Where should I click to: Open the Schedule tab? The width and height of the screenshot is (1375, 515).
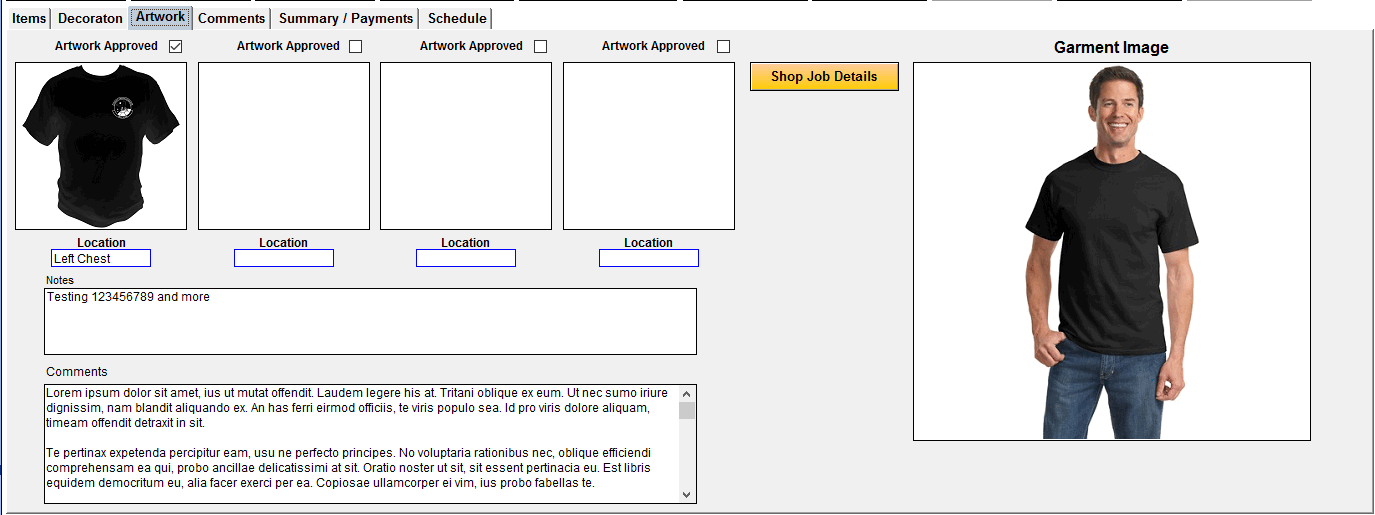click(457, 18)
